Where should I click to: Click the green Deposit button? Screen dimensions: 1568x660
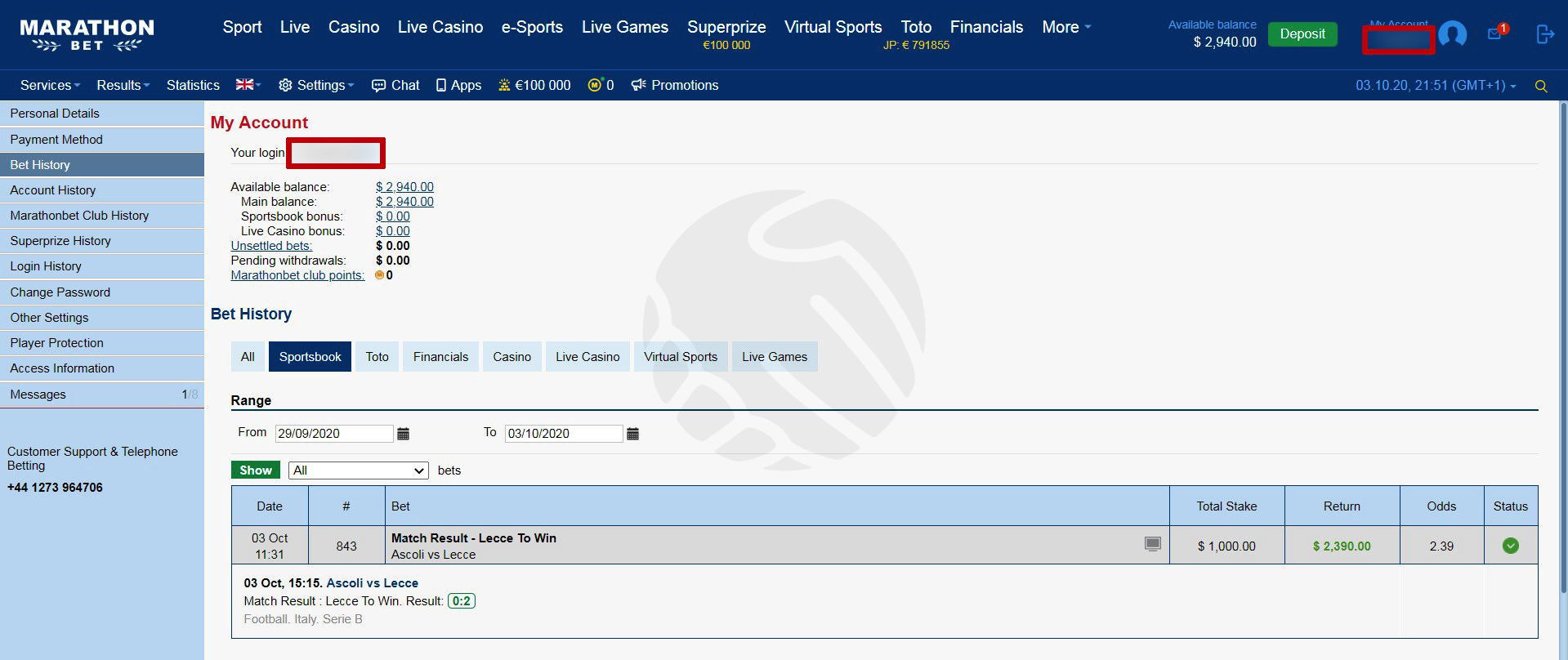click(x=1302, y=34)
